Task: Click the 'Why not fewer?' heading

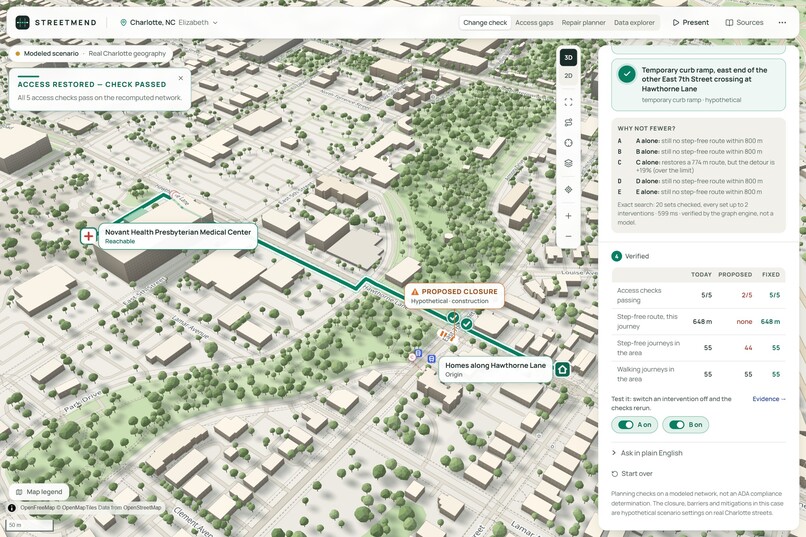Action: coord(646,128)
